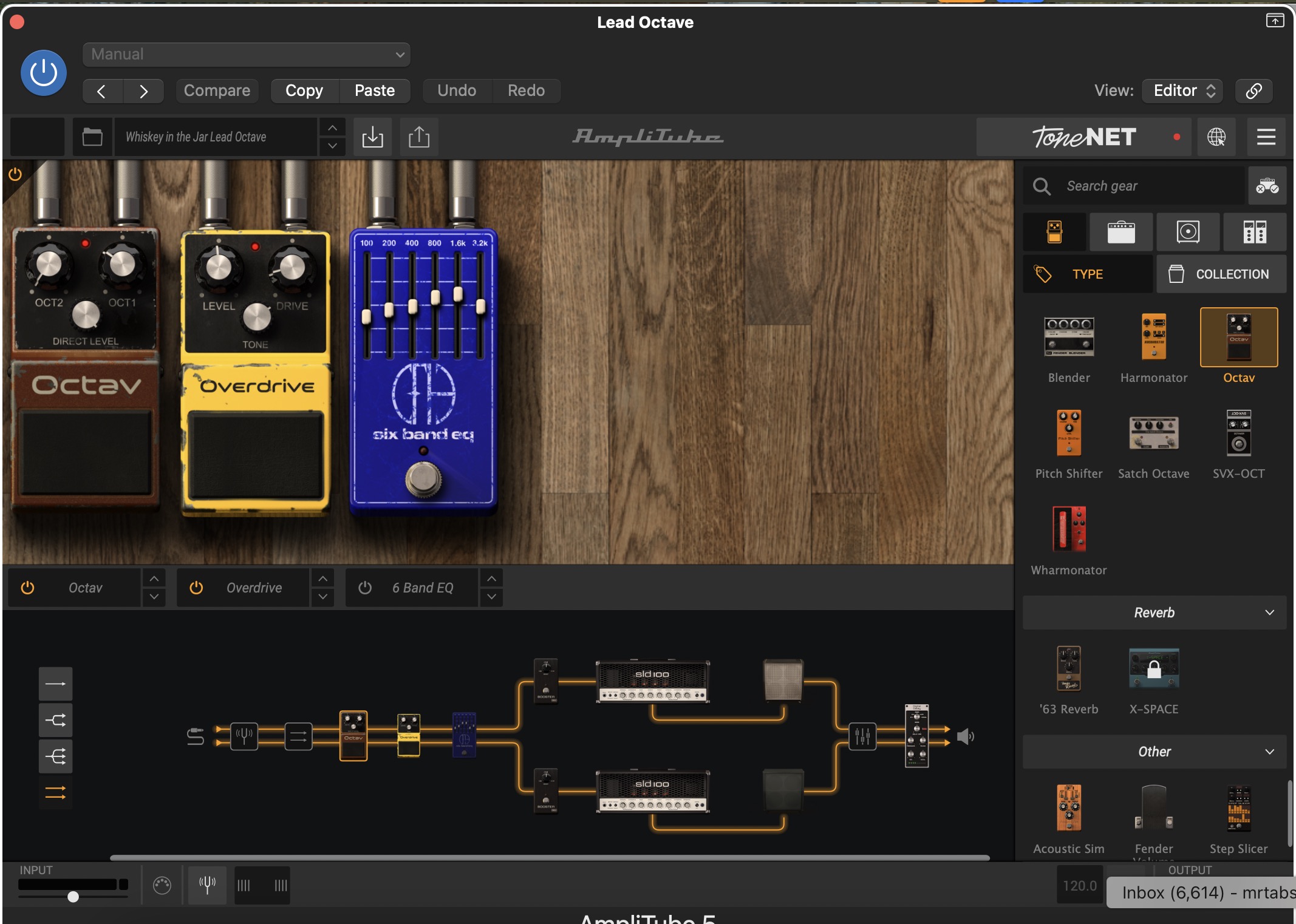This screenshot has width=1296, height=924.
Task: Click the mixer block in signal chain
Action: 862,736
